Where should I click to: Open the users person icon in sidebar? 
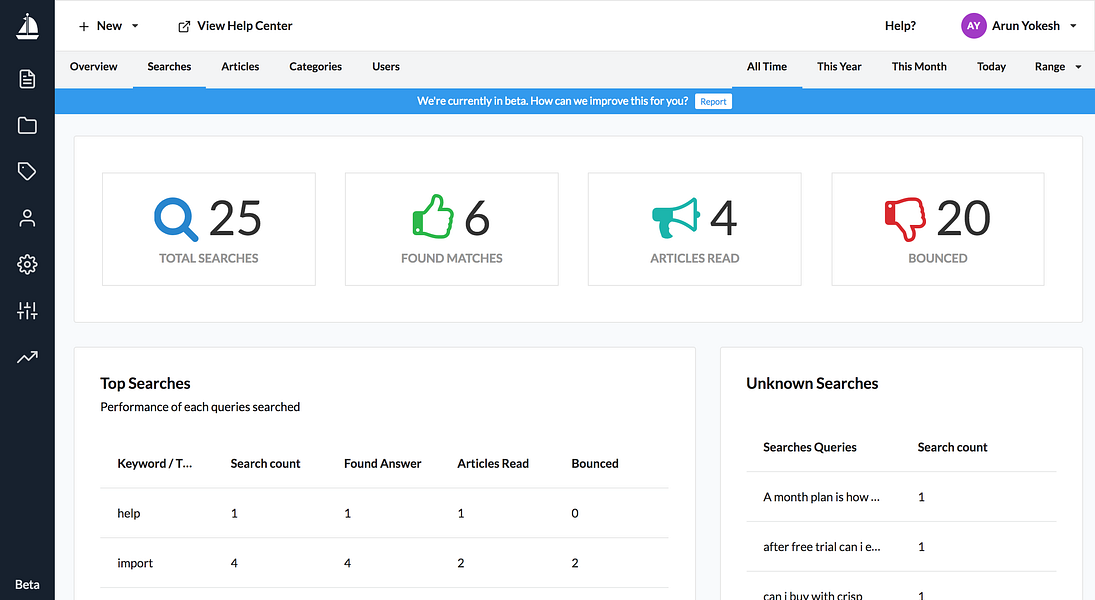coord(27,218)
